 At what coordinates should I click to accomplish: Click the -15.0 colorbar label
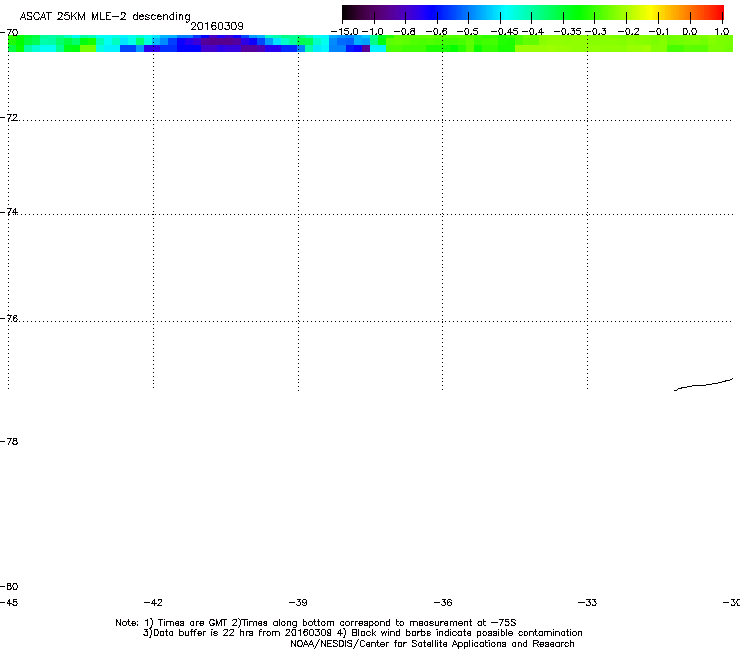click(x=344, y=32)
